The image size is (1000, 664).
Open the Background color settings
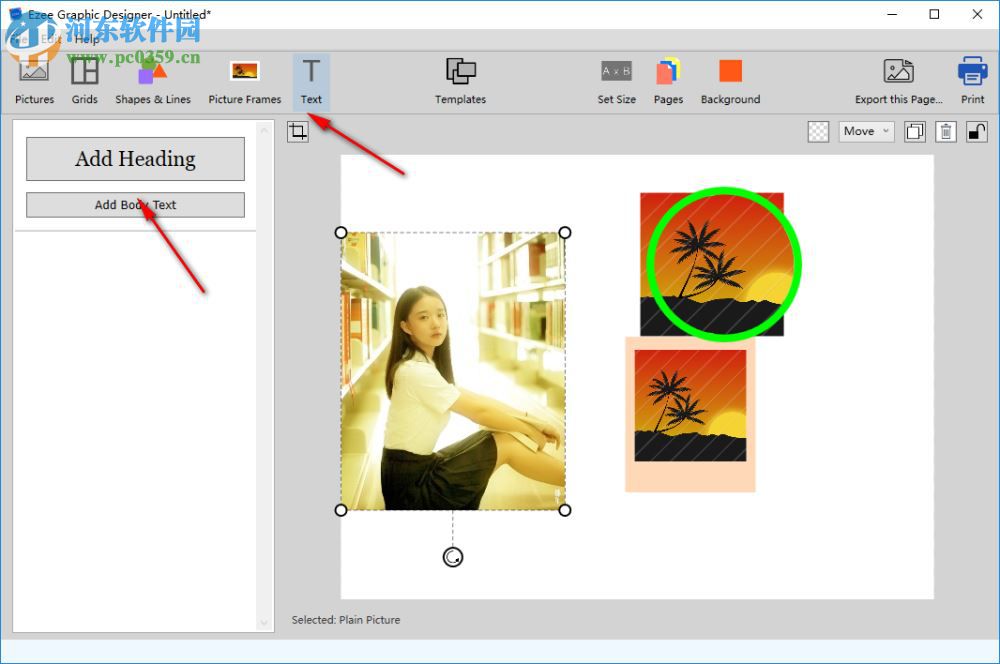[x=730, y=80]
